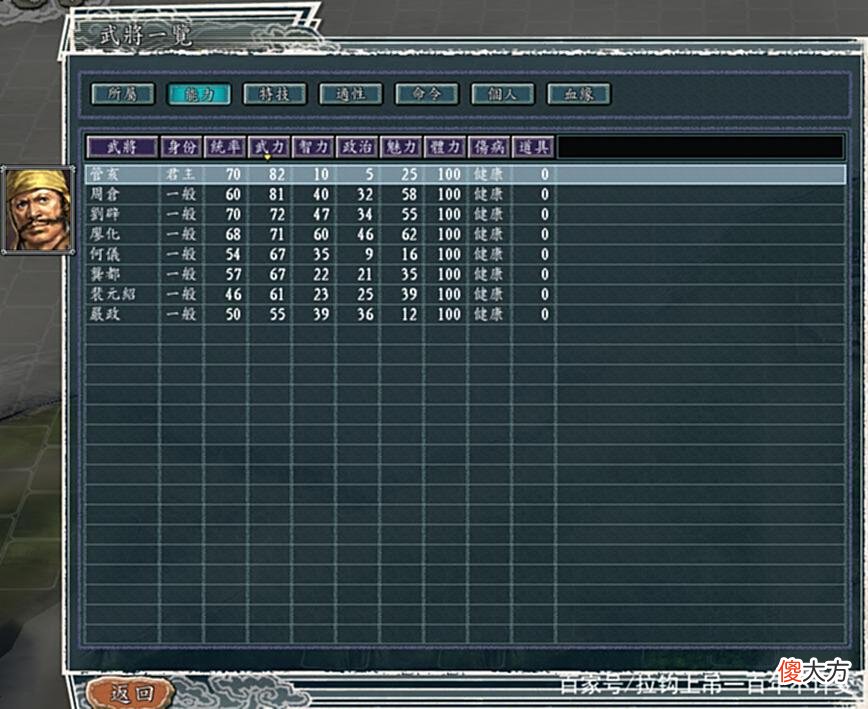Switch to the 適性 tab
This screenshot has height=709, width=868.
[x=350, y=94]
